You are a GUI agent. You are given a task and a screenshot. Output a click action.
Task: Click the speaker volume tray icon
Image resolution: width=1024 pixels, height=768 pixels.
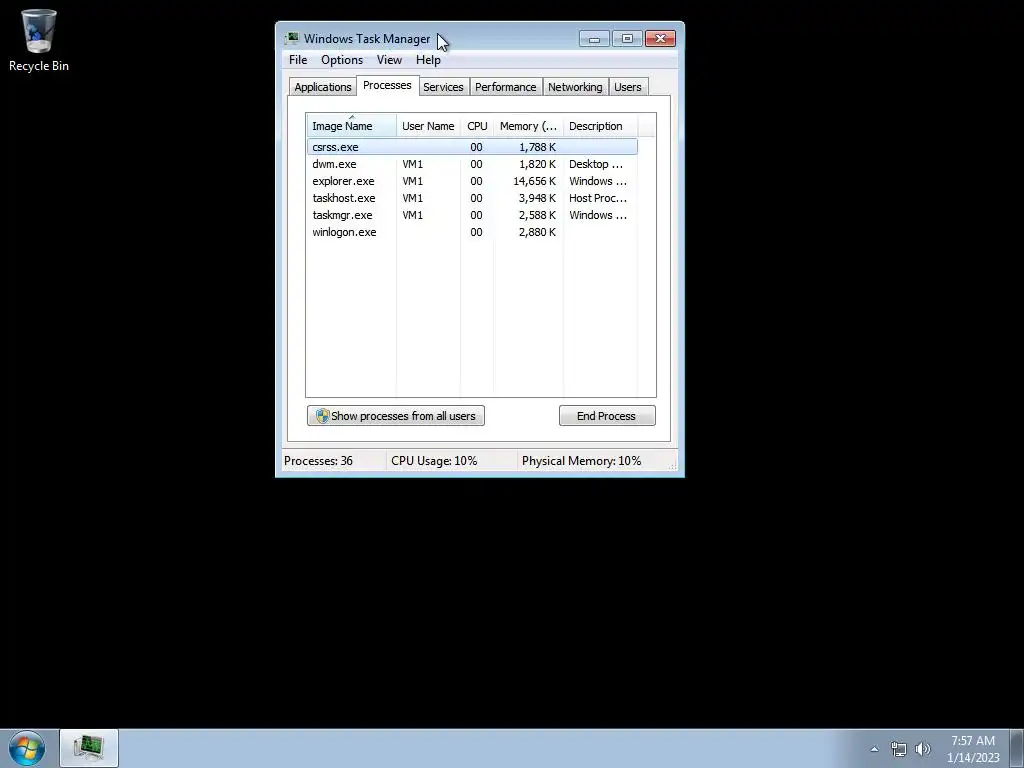coord(923,749)
